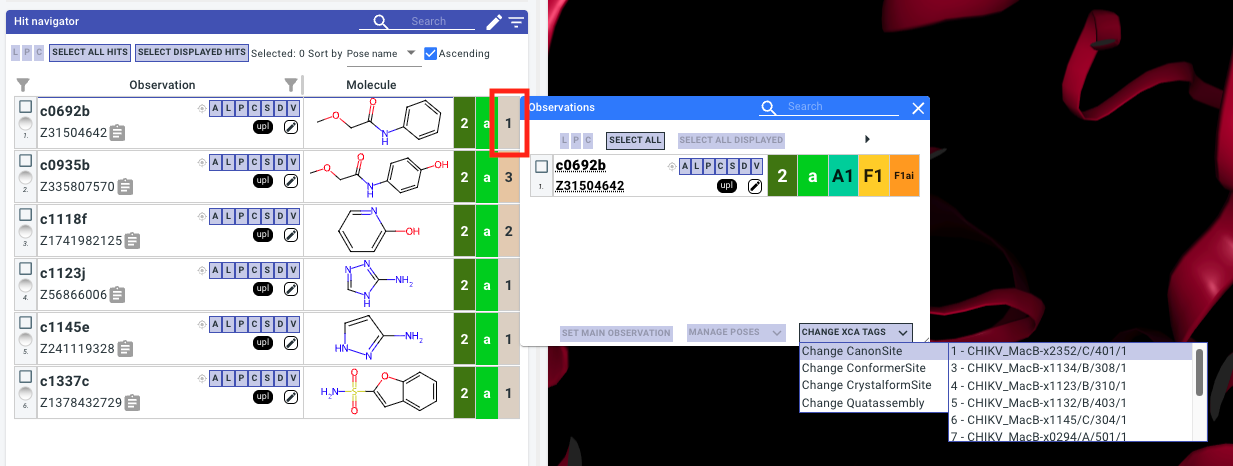Open the Sort by Pose name dropdown

coord(384,53)
